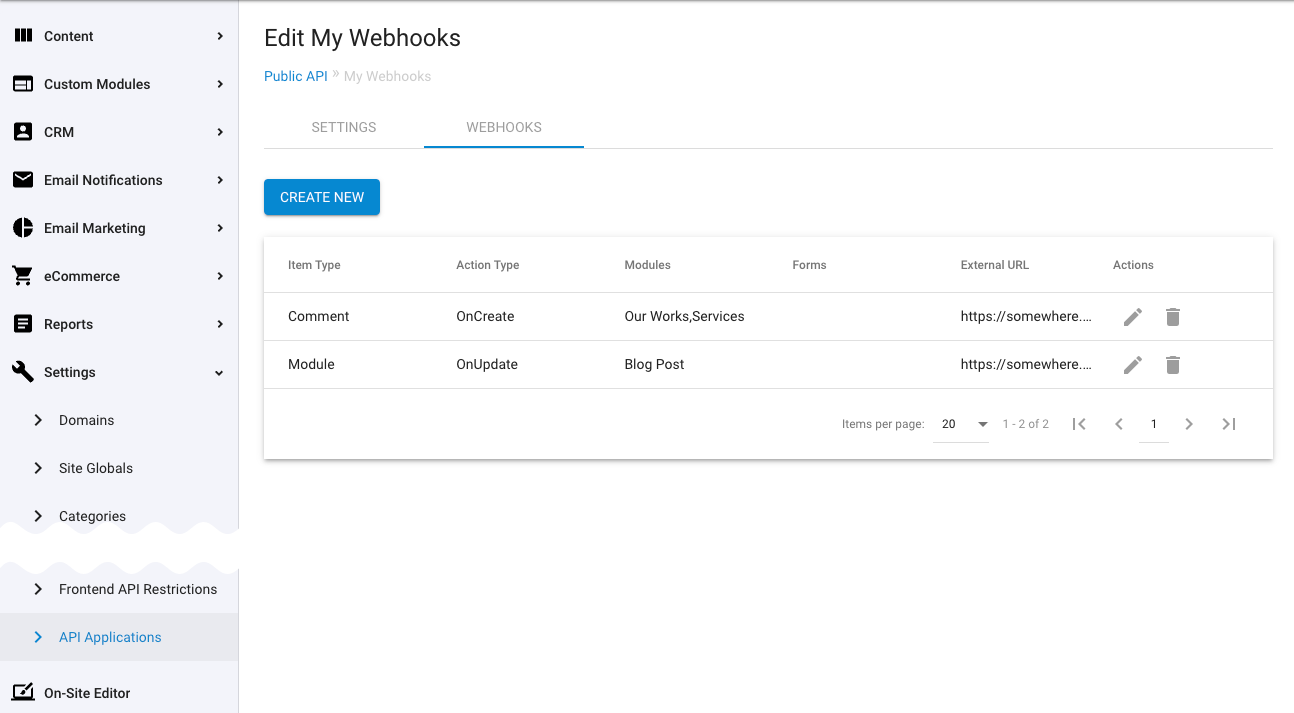Click the Reports document icon
The height and width of the screenshot is (713, 1294).
[x=23, y=324]
